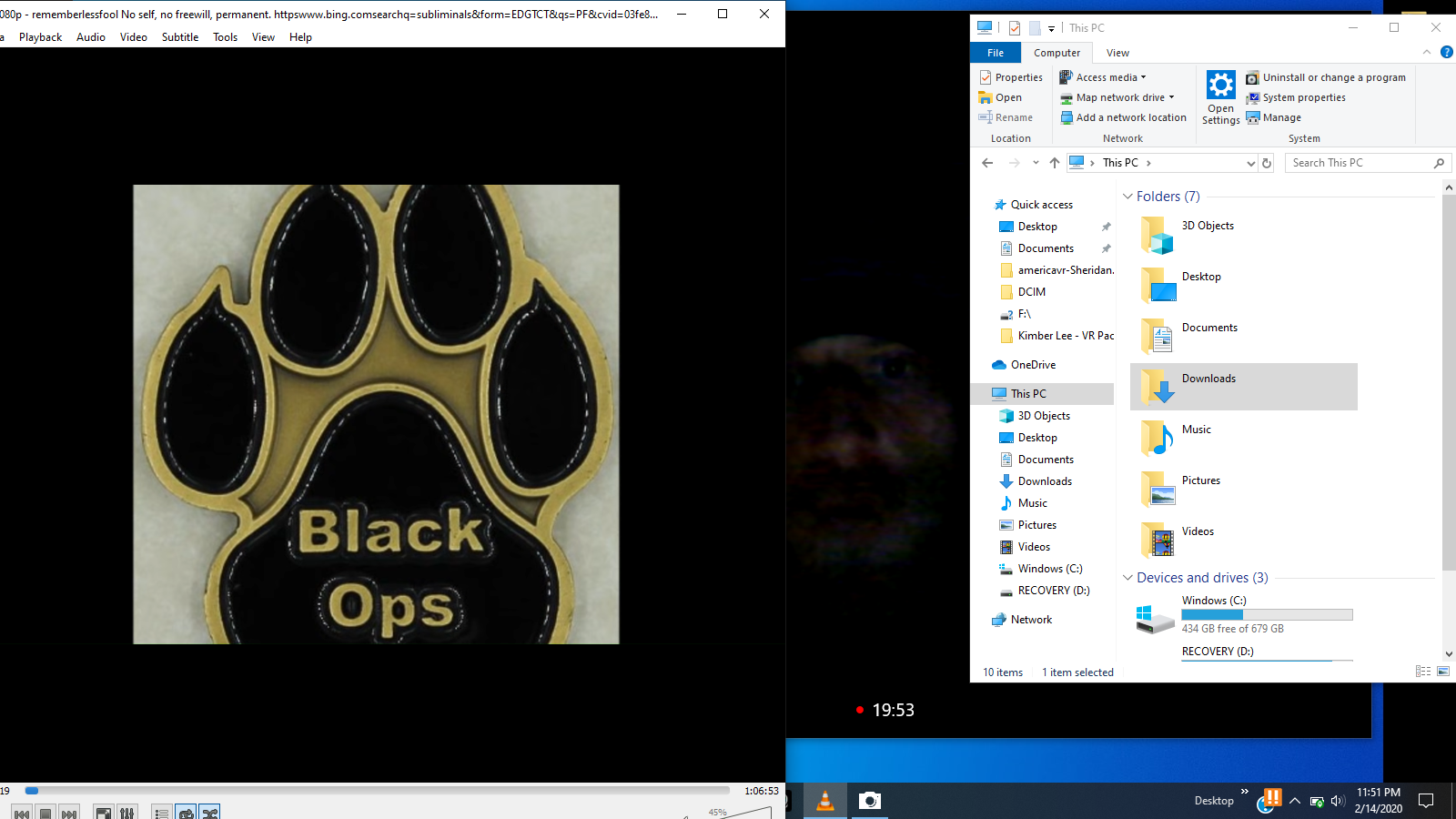Viewport: 1456px width, 819px height.
Task: Select the Music folder in Folders group
Action: tap(1243, 438)
